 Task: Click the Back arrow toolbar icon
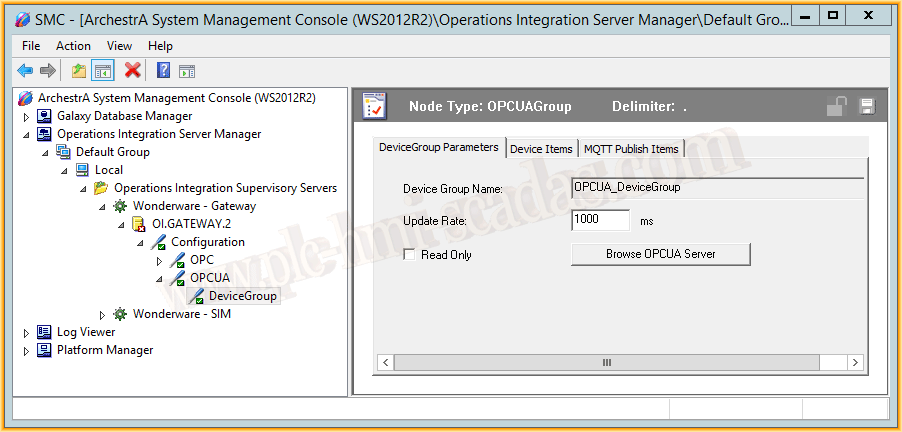point(25,70)
